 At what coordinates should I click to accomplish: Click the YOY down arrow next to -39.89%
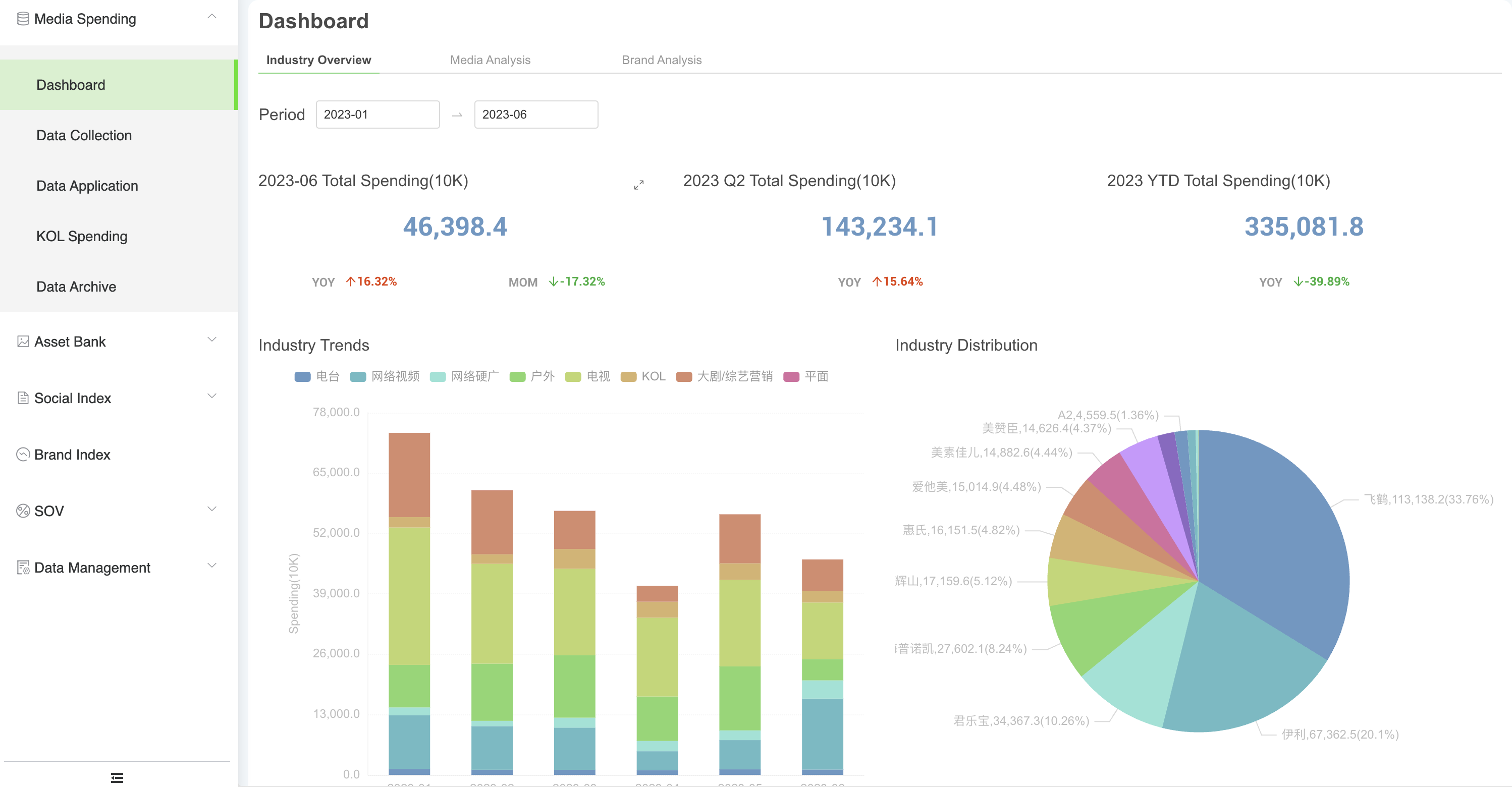coord(1298,282)
